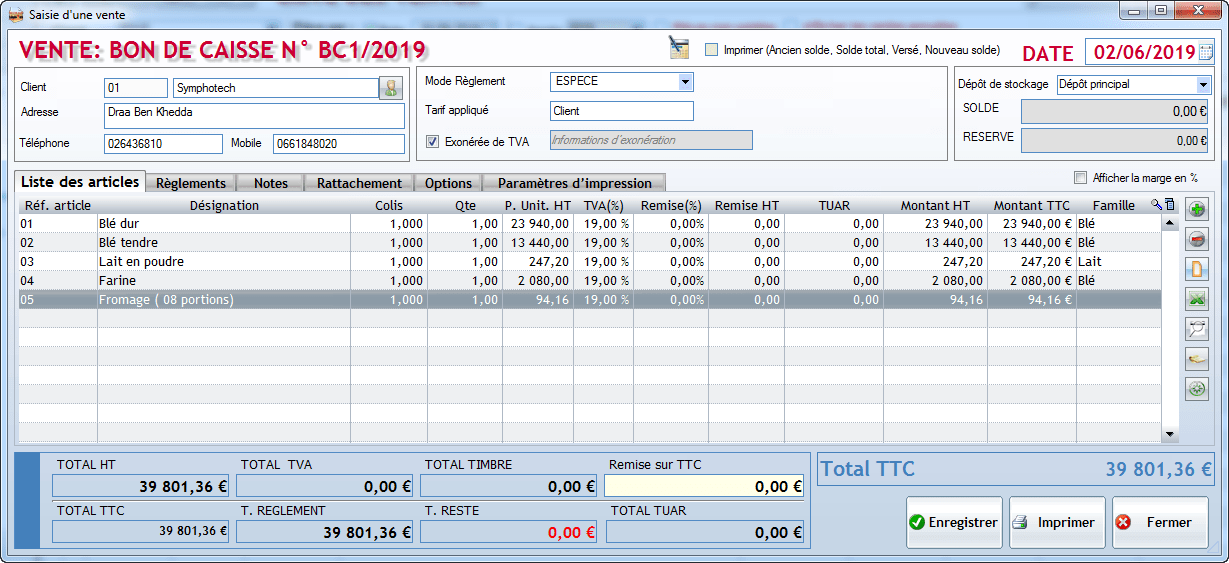The image size is (1229, 563).
Task: Click the TOTAL HT value 39 801,36 €
Action: click(x=141, y=486)
